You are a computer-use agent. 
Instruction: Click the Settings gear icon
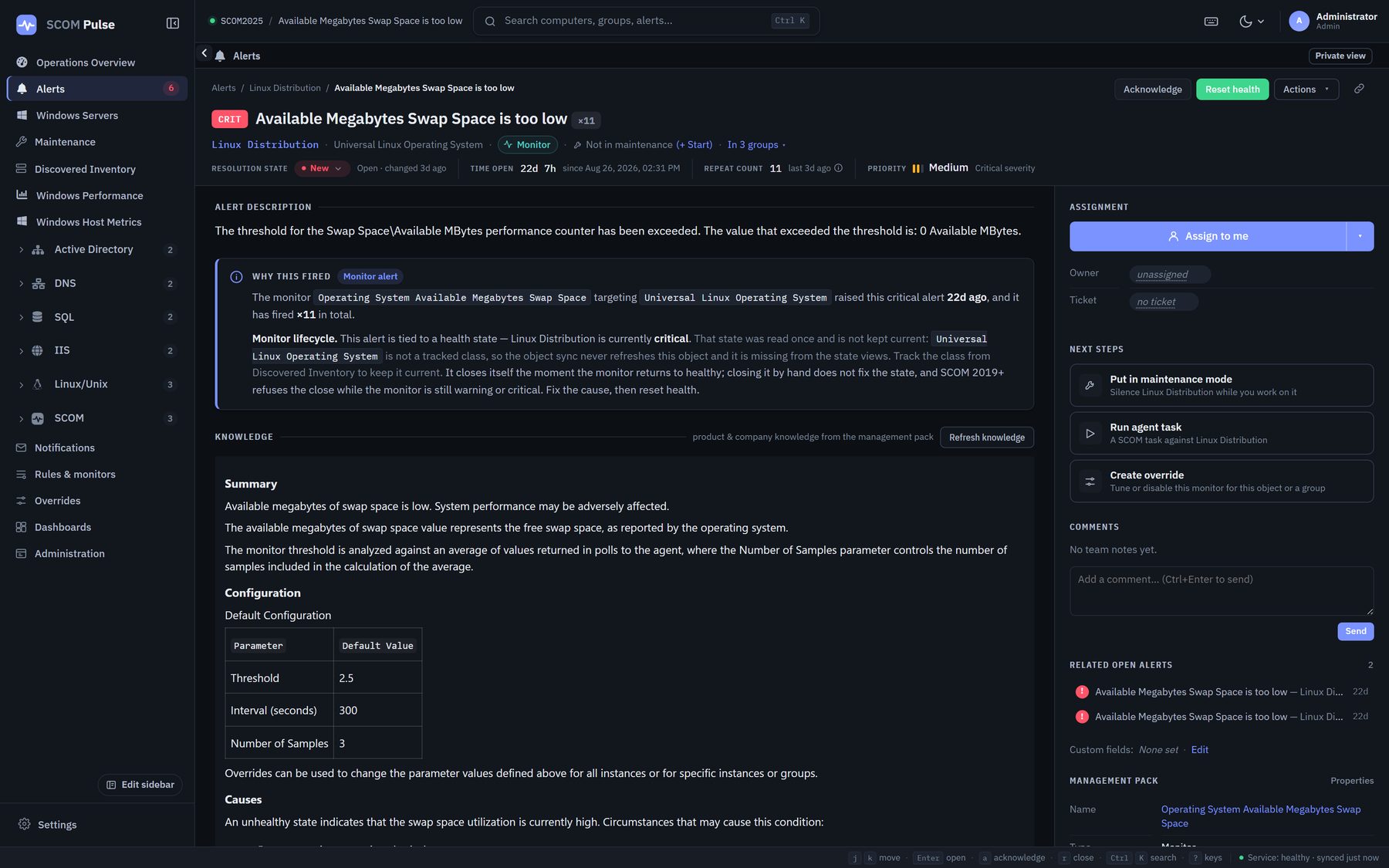coord(24,824)
